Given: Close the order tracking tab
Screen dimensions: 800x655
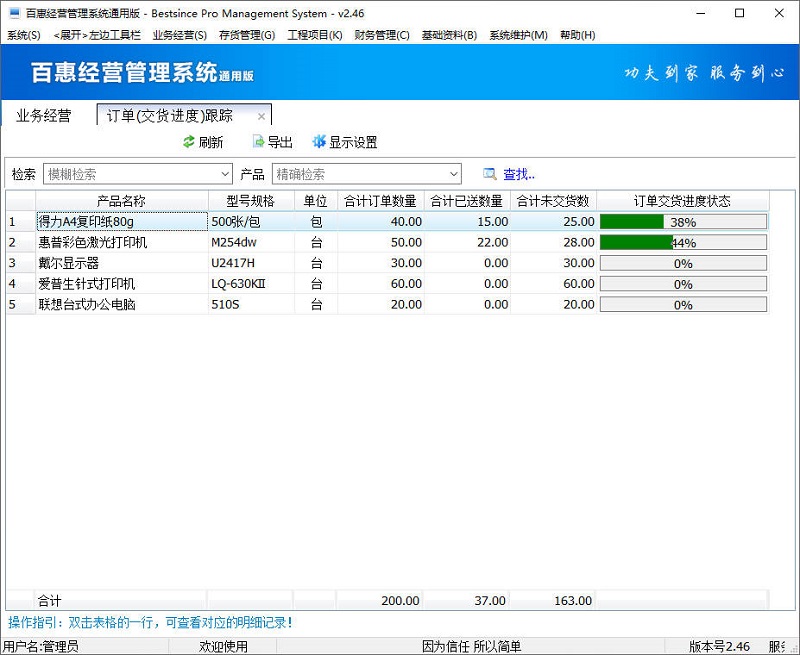Looking at the screenshot, I should [x=261, y=116].
